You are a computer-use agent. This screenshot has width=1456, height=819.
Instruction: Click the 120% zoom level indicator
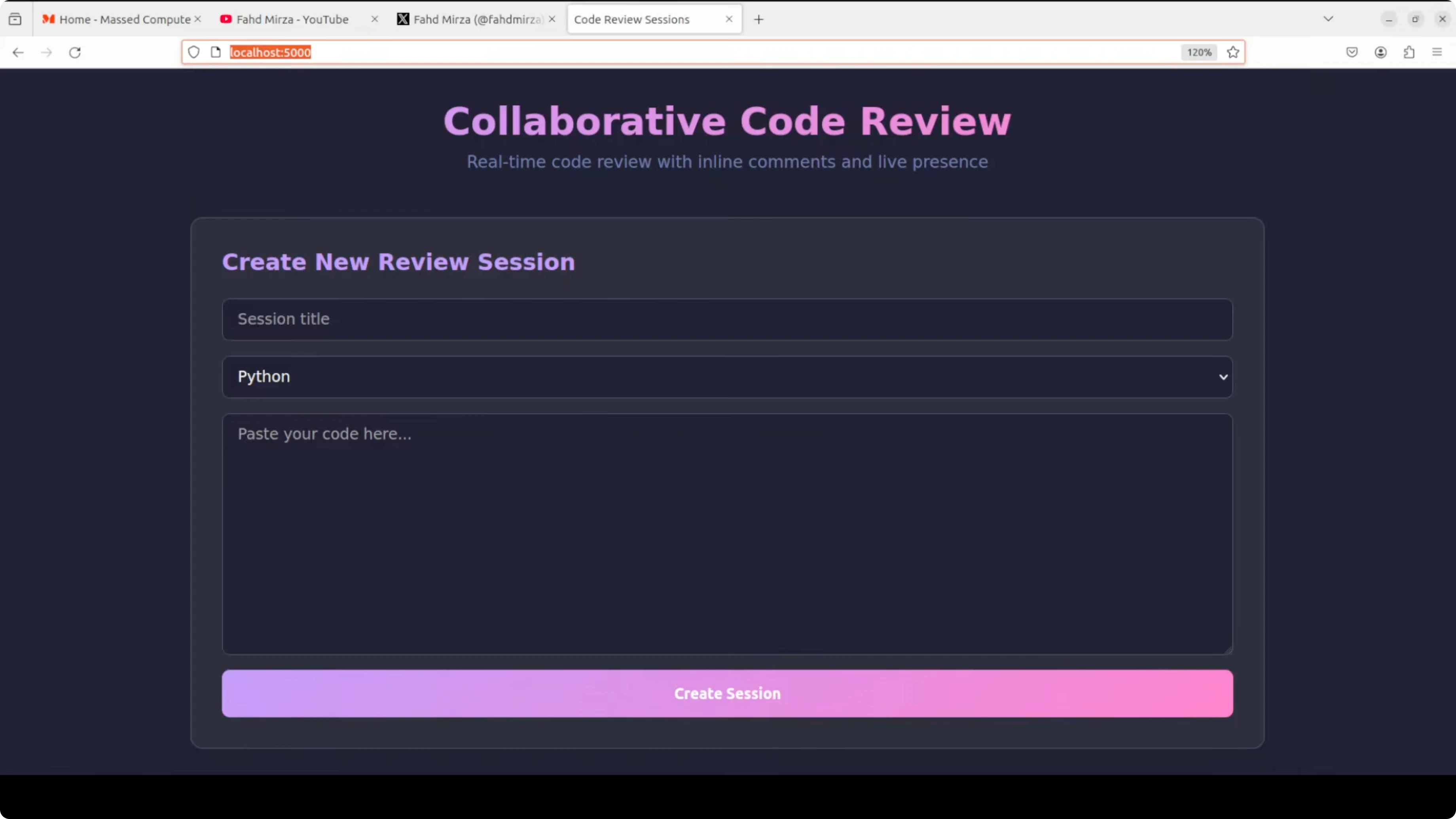(x=1199, y=53)
